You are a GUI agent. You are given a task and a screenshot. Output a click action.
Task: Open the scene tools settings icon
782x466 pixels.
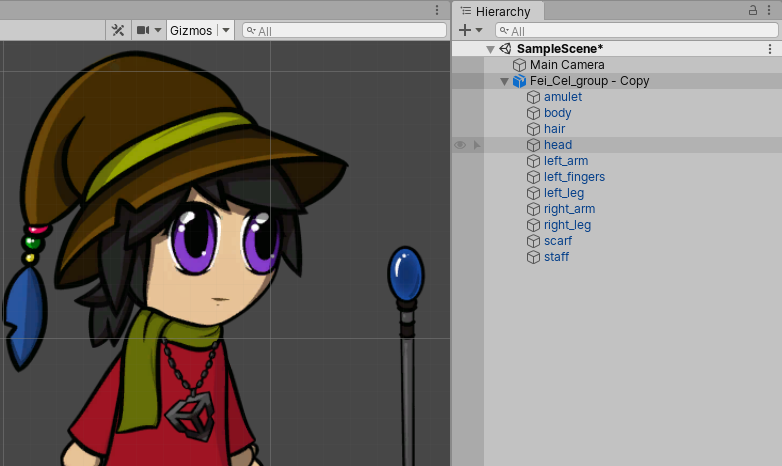tap(118, 30)
